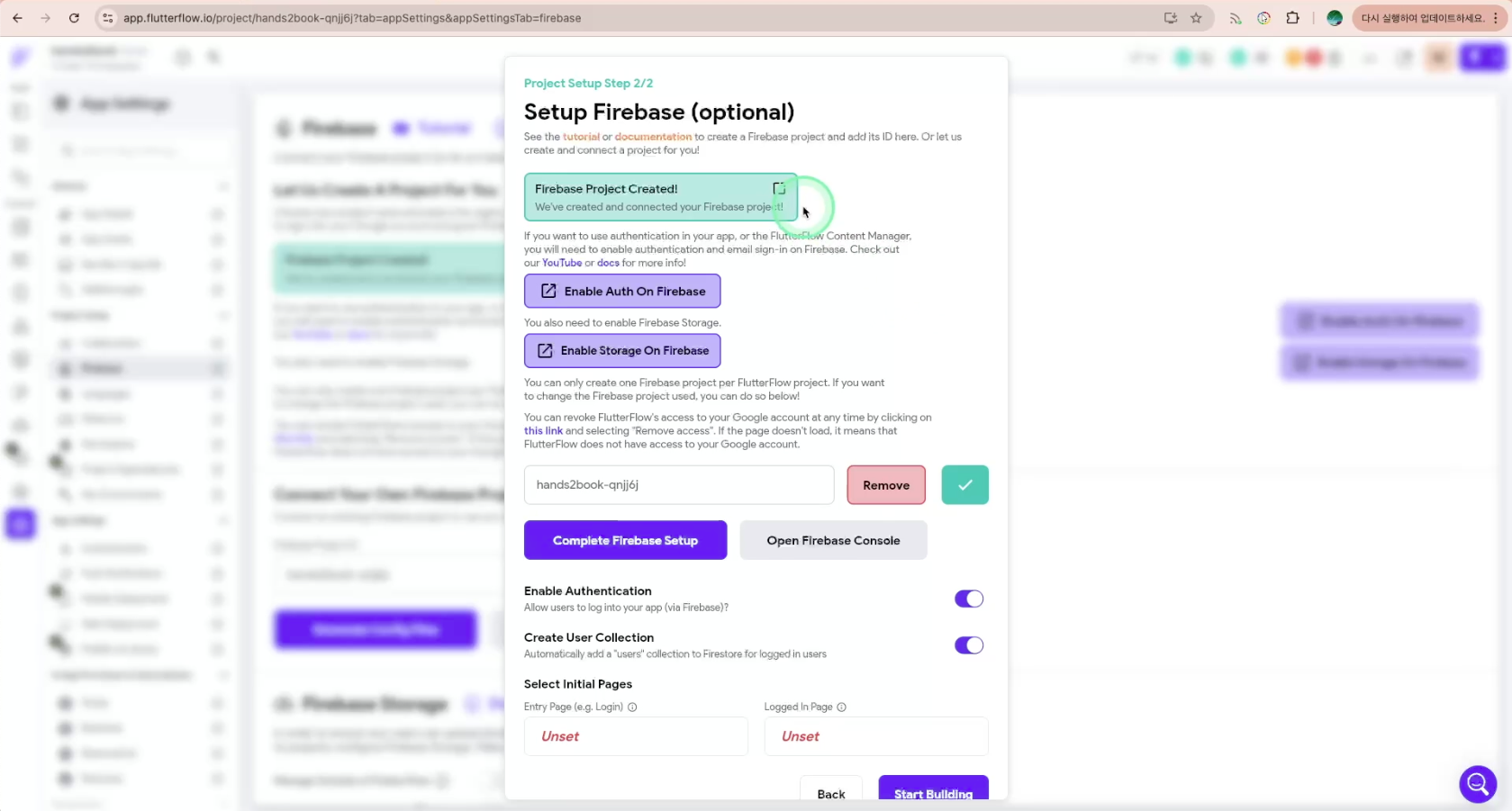Open the browser extensions puzzle icon
1512x811 pixels.
click(1292, 18)
